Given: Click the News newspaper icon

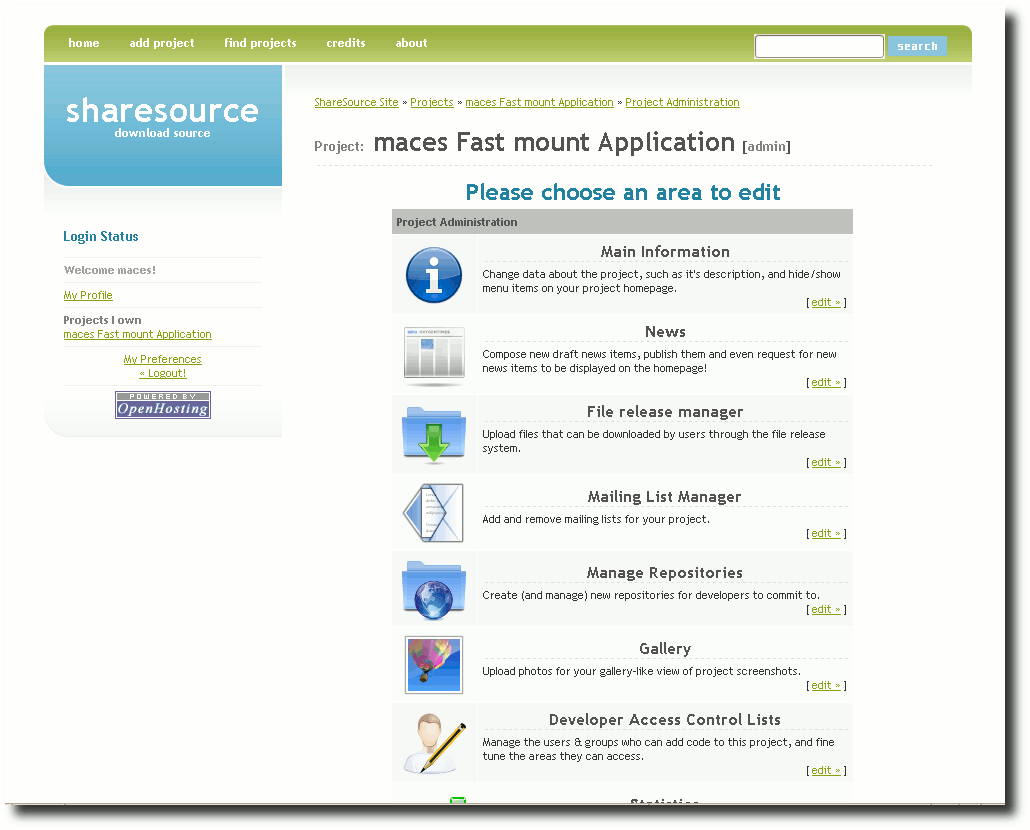Looking at the screenshot, I should tap(434, 356).
